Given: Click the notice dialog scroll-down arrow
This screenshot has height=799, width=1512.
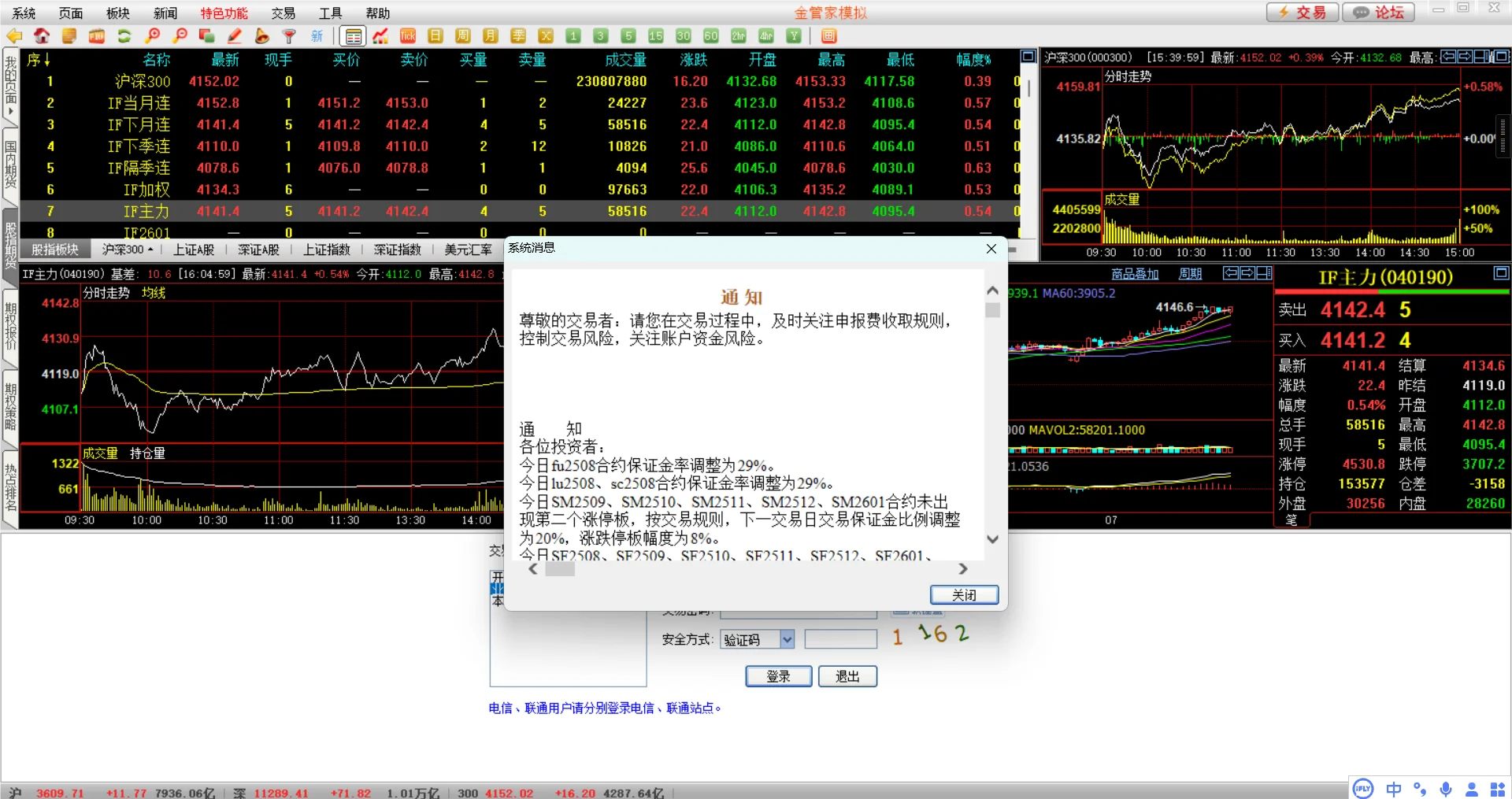Looking at the screenshot, I should click(x=992, y=539).
